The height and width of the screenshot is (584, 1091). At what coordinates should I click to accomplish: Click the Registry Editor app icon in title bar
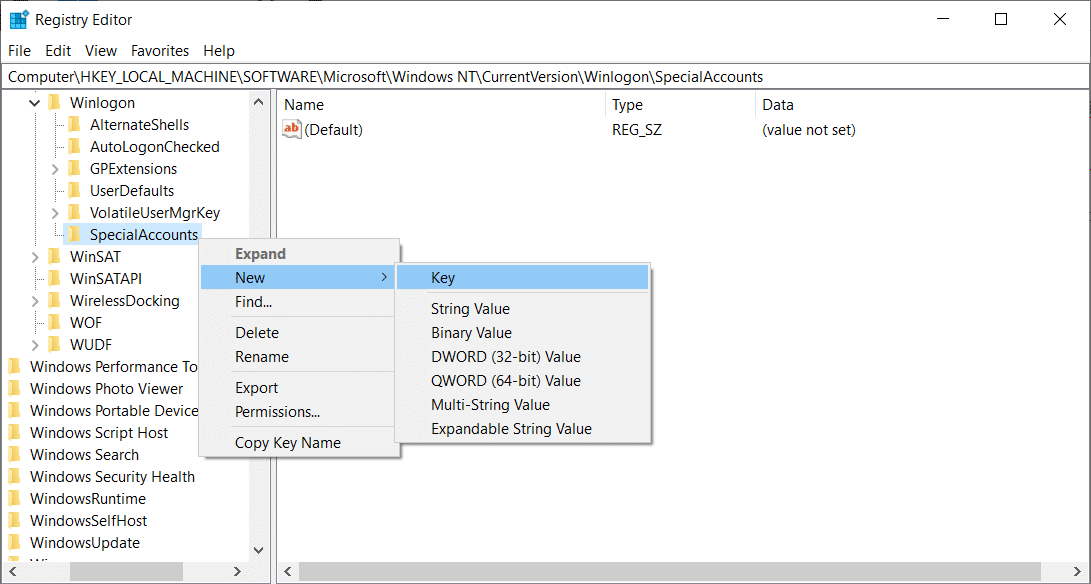point(19,20)
